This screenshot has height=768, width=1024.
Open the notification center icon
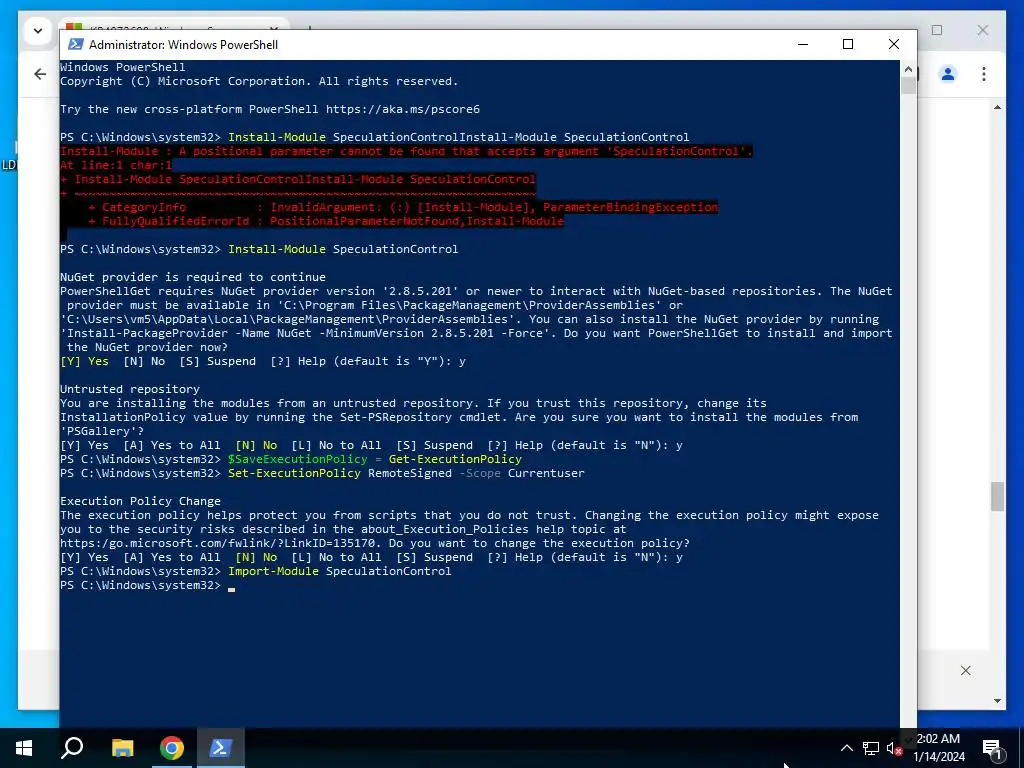992,748
